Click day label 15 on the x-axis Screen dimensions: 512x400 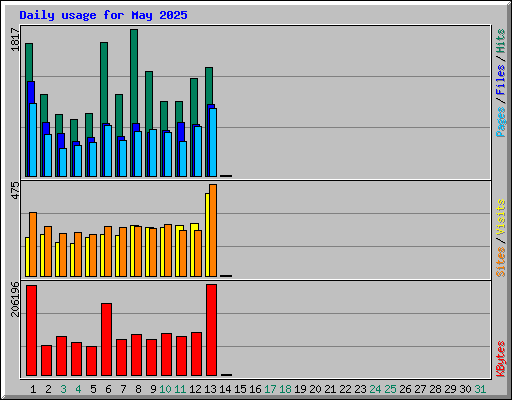click(x=240, y=389)
